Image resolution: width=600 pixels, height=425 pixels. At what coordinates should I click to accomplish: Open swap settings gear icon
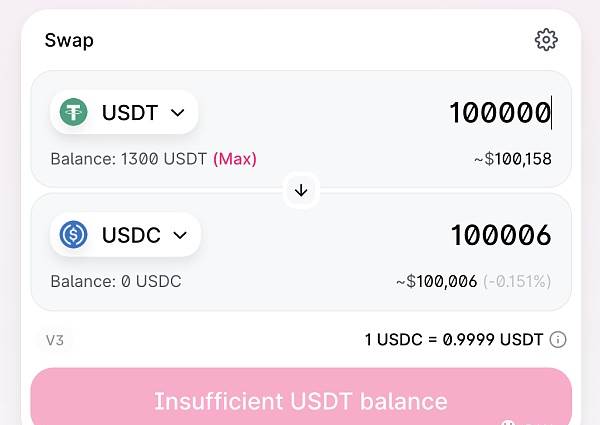[546, 39]
